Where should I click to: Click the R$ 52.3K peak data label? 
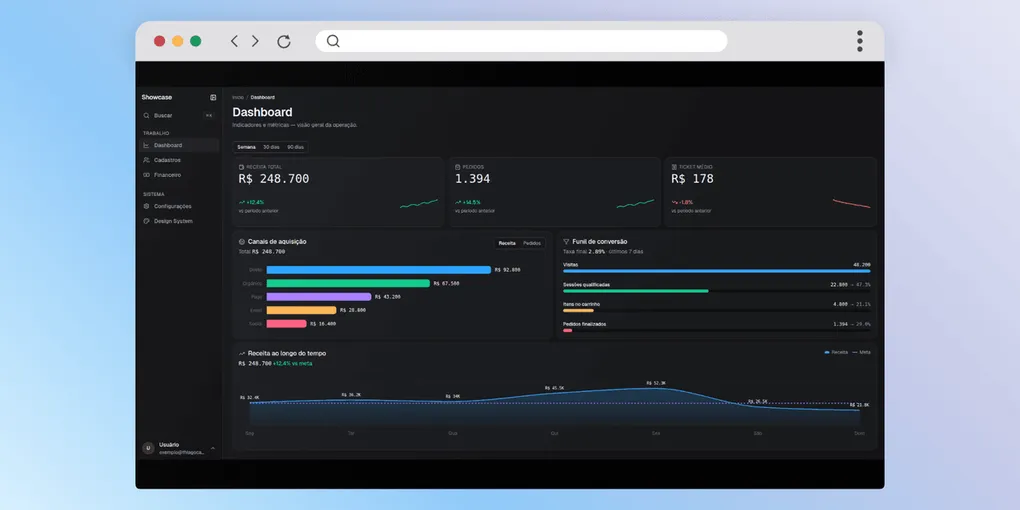pos(656,383)
